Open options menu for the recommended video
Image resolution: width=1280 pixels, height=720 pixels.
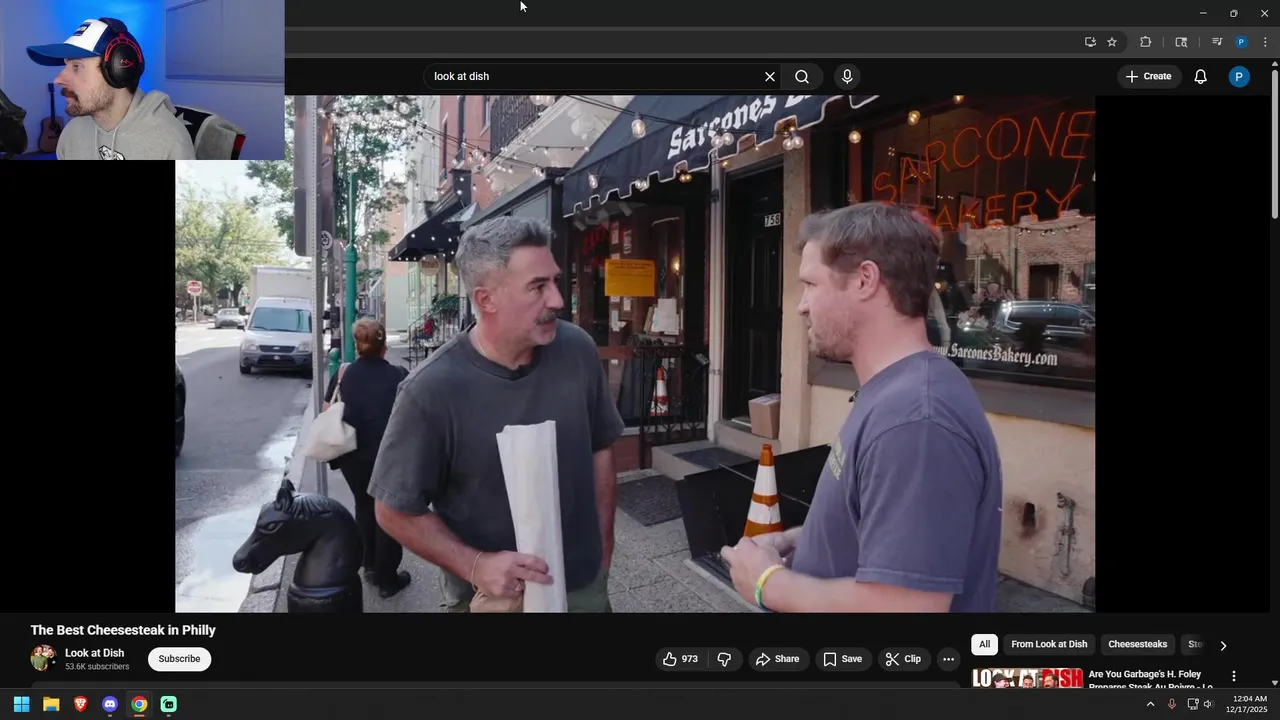1233,677
